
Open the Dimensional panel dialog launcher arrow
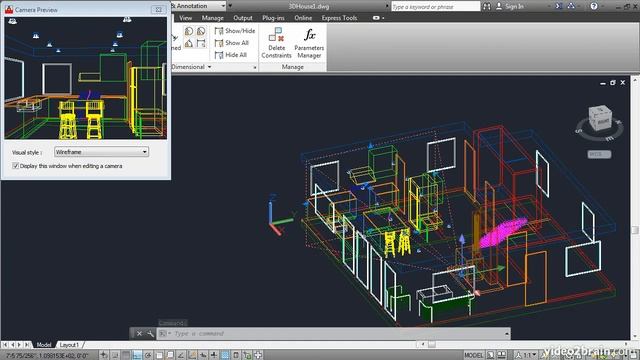(x=255, y=67)
